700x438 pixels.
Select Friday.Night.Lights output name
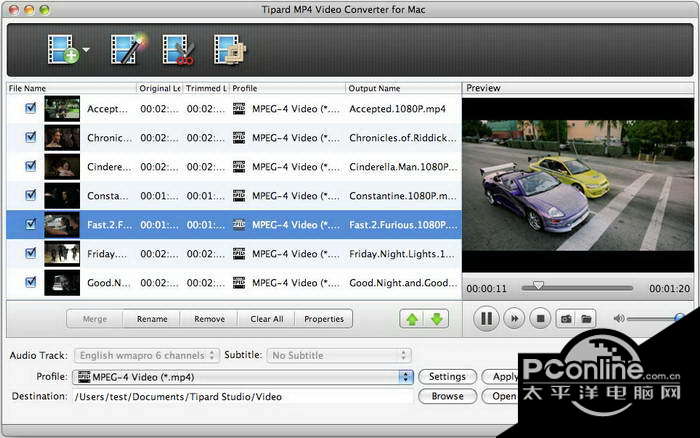(402, 254)
